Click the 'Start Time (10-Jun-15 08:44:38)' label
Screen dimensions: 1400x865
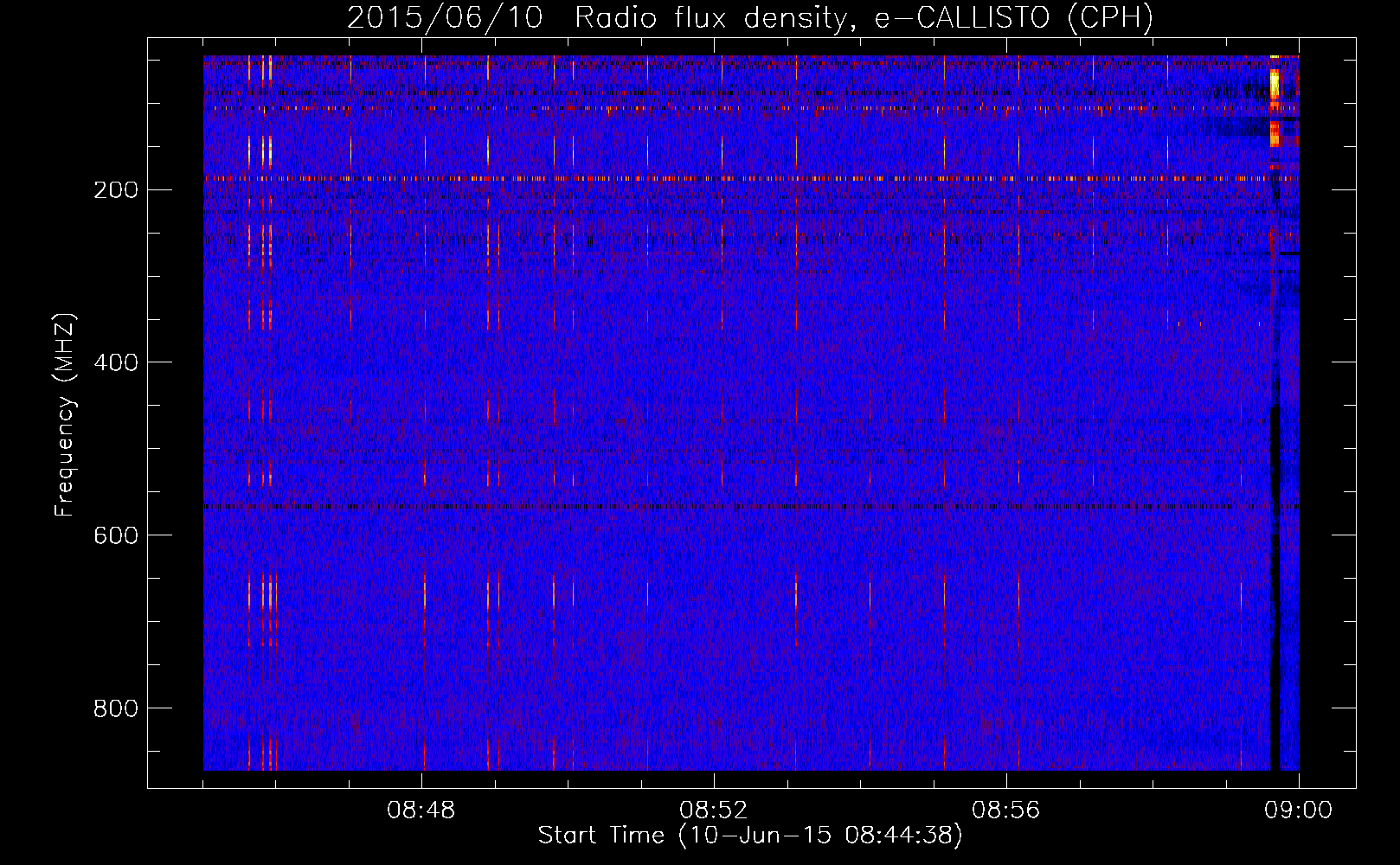point(750,836)
